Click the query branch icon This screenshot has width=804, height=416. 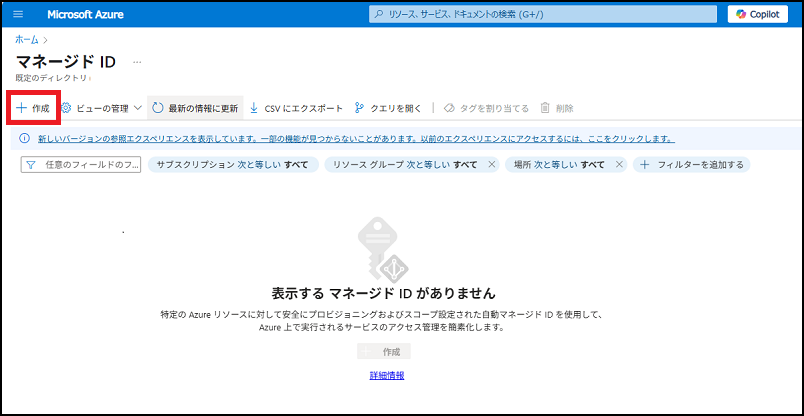359,108
